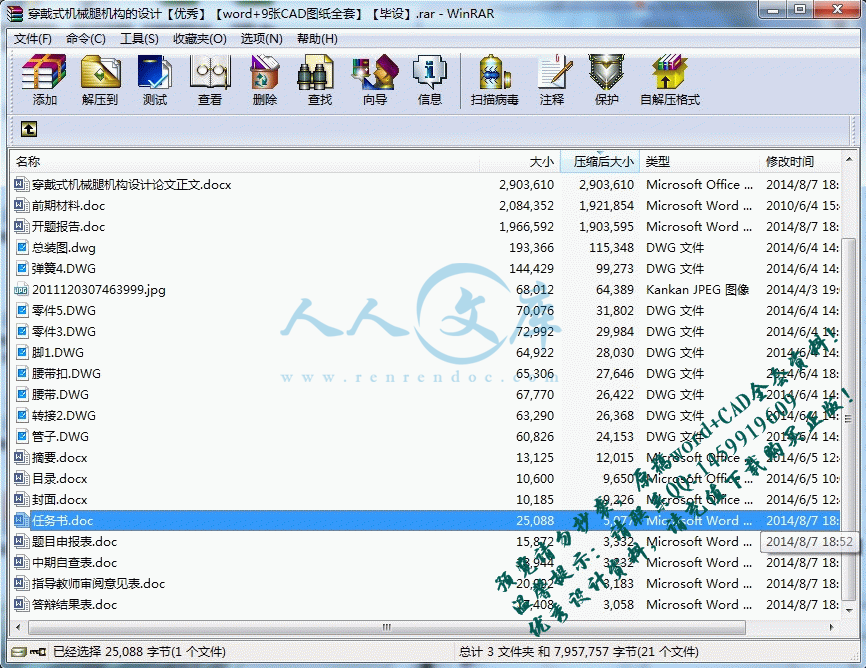This screenshot has height=668, width=866.
Task: Open the 收藏夹(O) menu
Action: coord(199,39)
